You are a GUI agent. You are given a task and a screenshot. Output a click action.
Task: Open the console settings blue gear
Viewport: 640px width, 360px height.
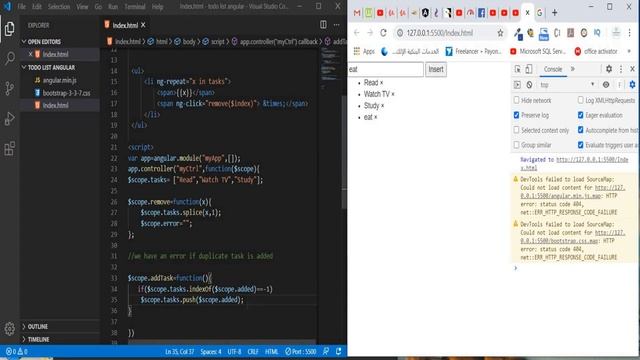pyautogui.click(x=632, y=84)
